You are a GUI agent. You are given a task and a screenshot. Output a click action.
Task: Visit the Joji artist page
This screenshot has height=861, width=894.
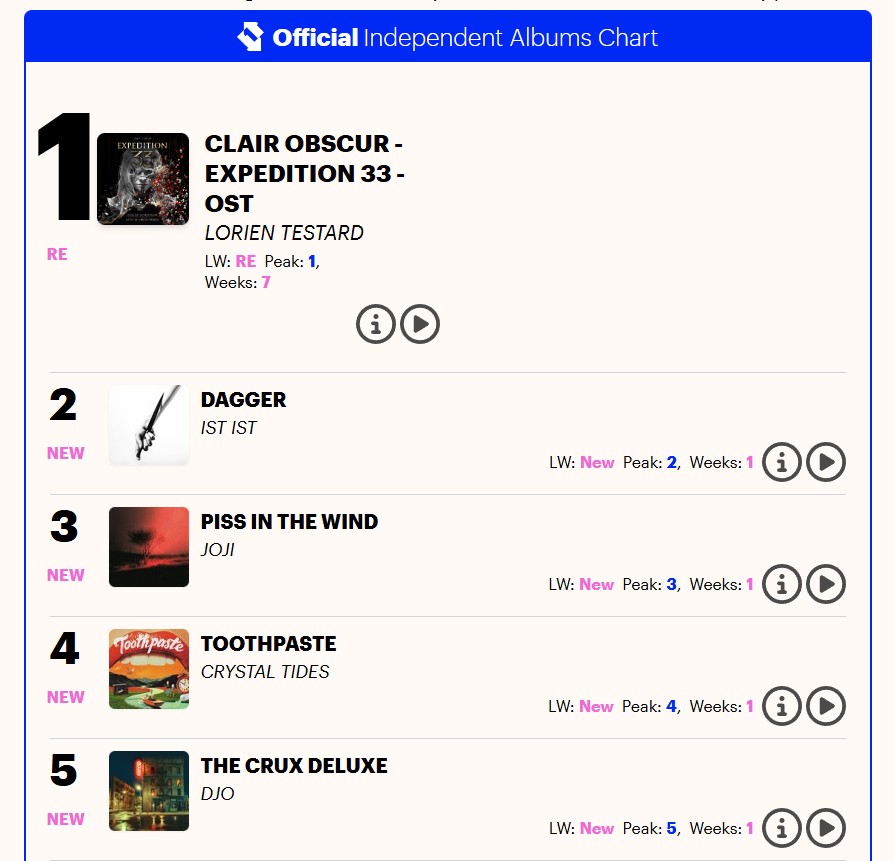(x=218, y=550)
